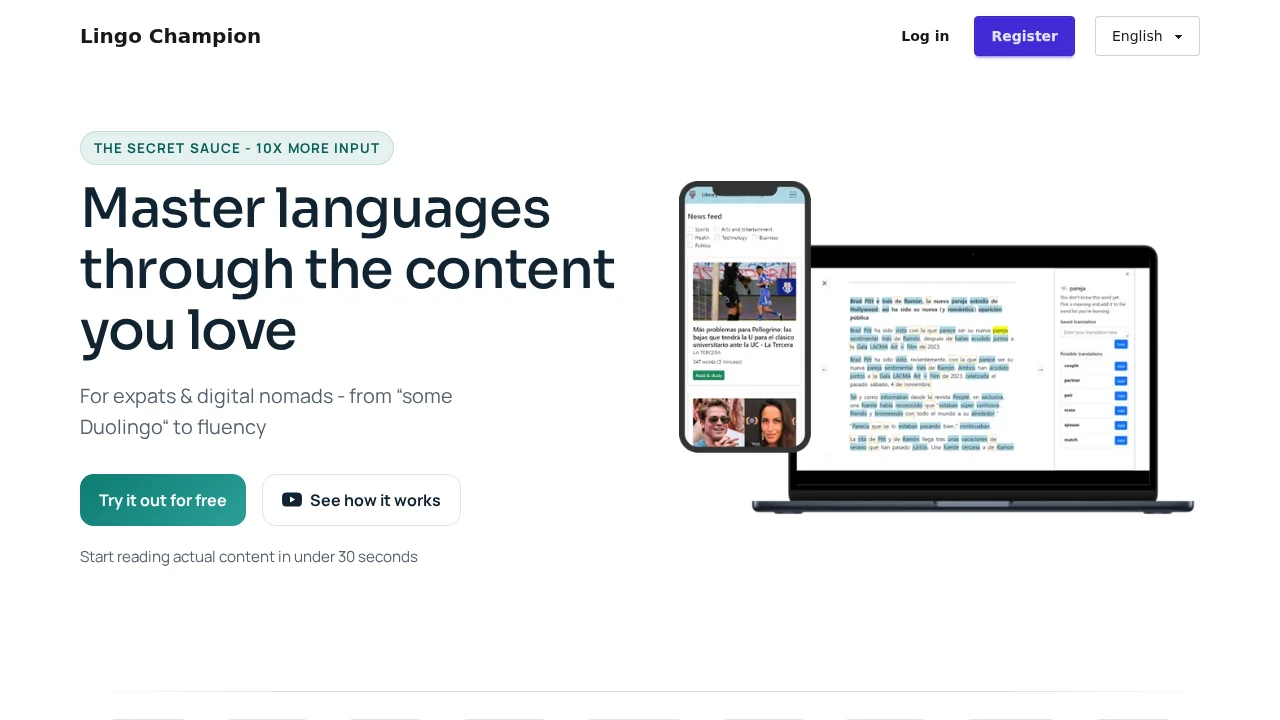Image resolution: width=1280 pixels, height=720 pixels.
Task: Close the pareja translation panel
Action: coord(1127,274)
